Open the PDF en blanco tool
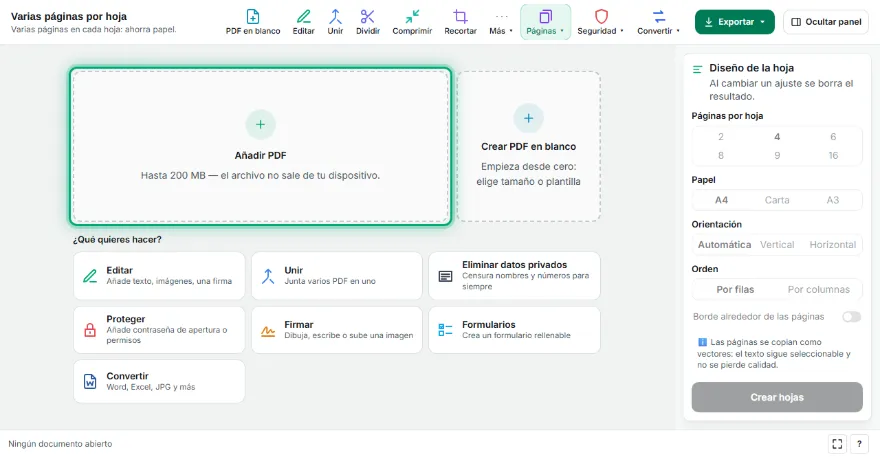Viewport: 880px width, 457px height. tap(253, 22)
